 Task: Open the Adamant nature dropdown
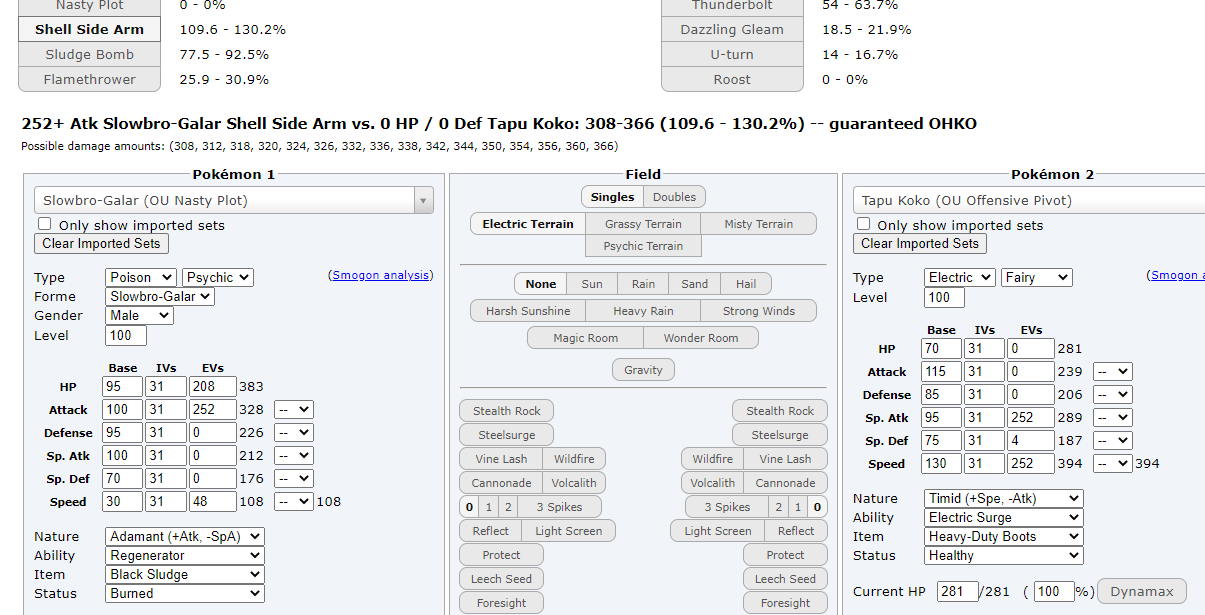click(x=184, y=537)
